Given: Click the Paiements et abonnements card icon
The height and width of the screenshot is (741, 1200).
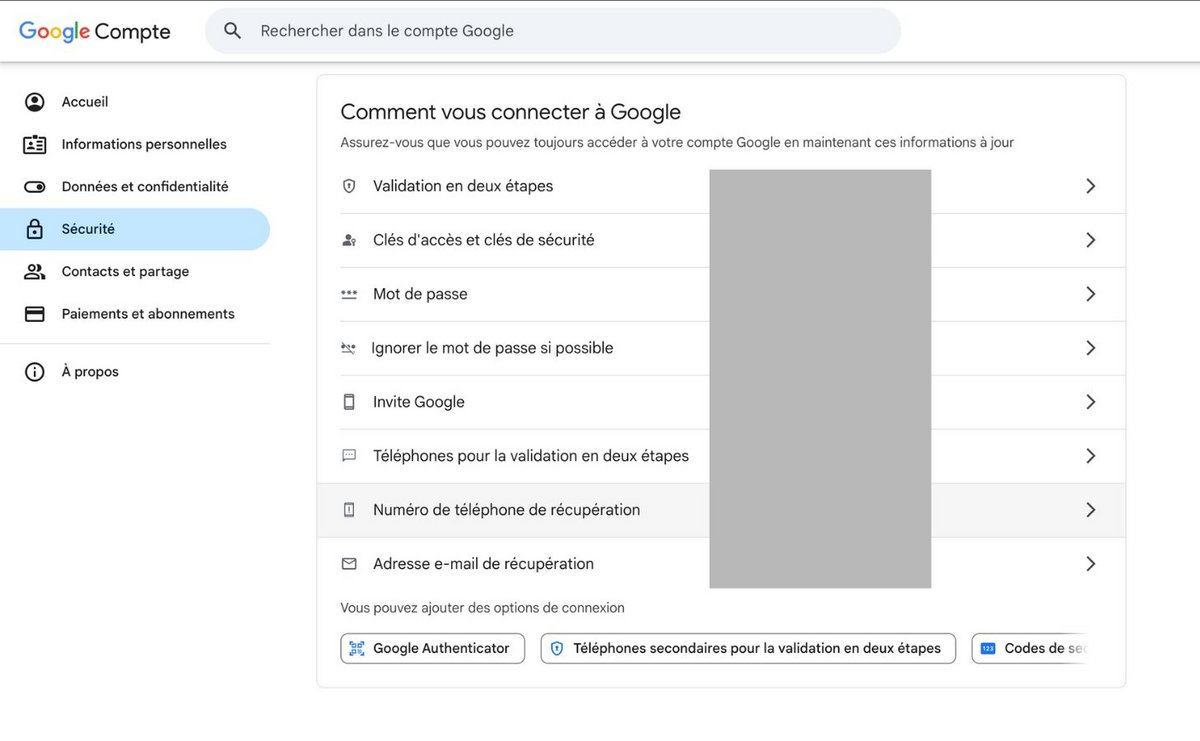Looking at the screenshot, I should (35, 314).
